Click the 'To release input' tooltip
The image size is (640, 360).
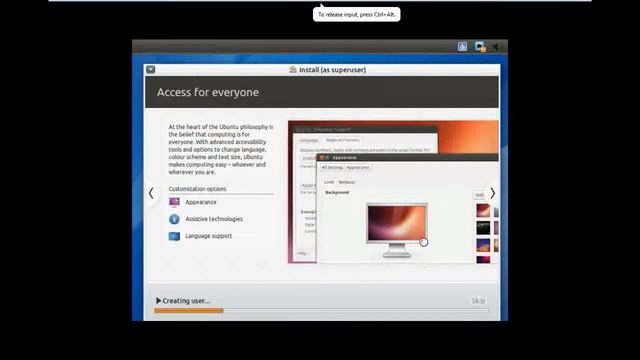[x=357, y=14]
